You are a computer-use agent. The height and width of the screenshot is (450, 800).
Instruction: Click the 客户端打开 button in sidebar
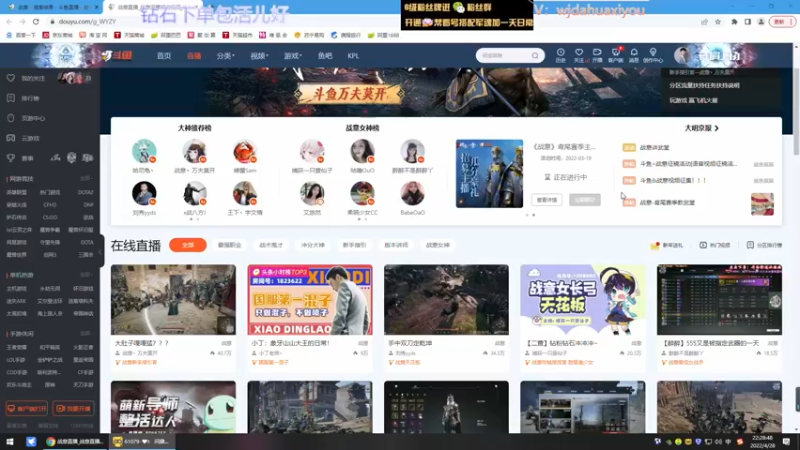tap(27, 409)
